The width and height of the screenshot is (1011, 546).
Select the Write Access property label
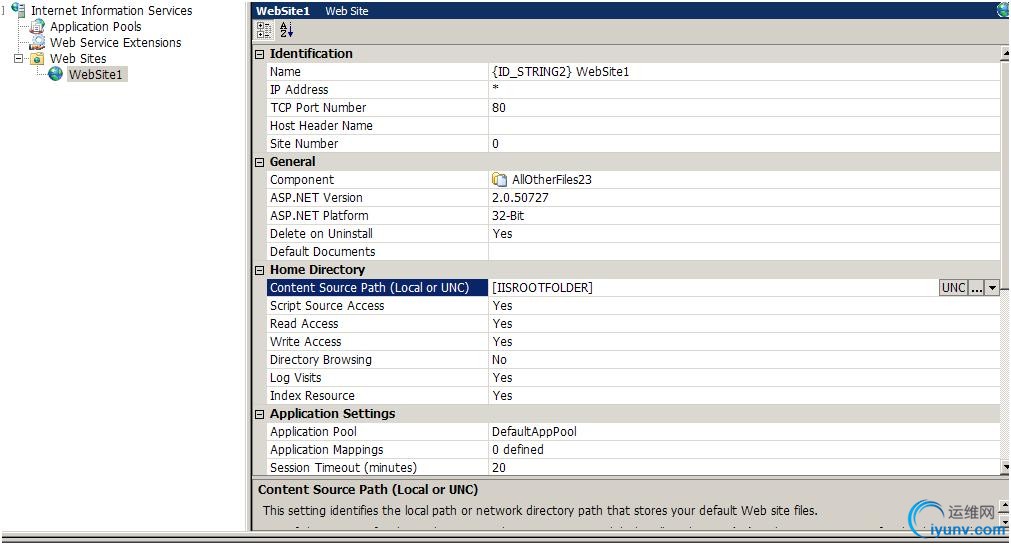(x=306, y=342)
